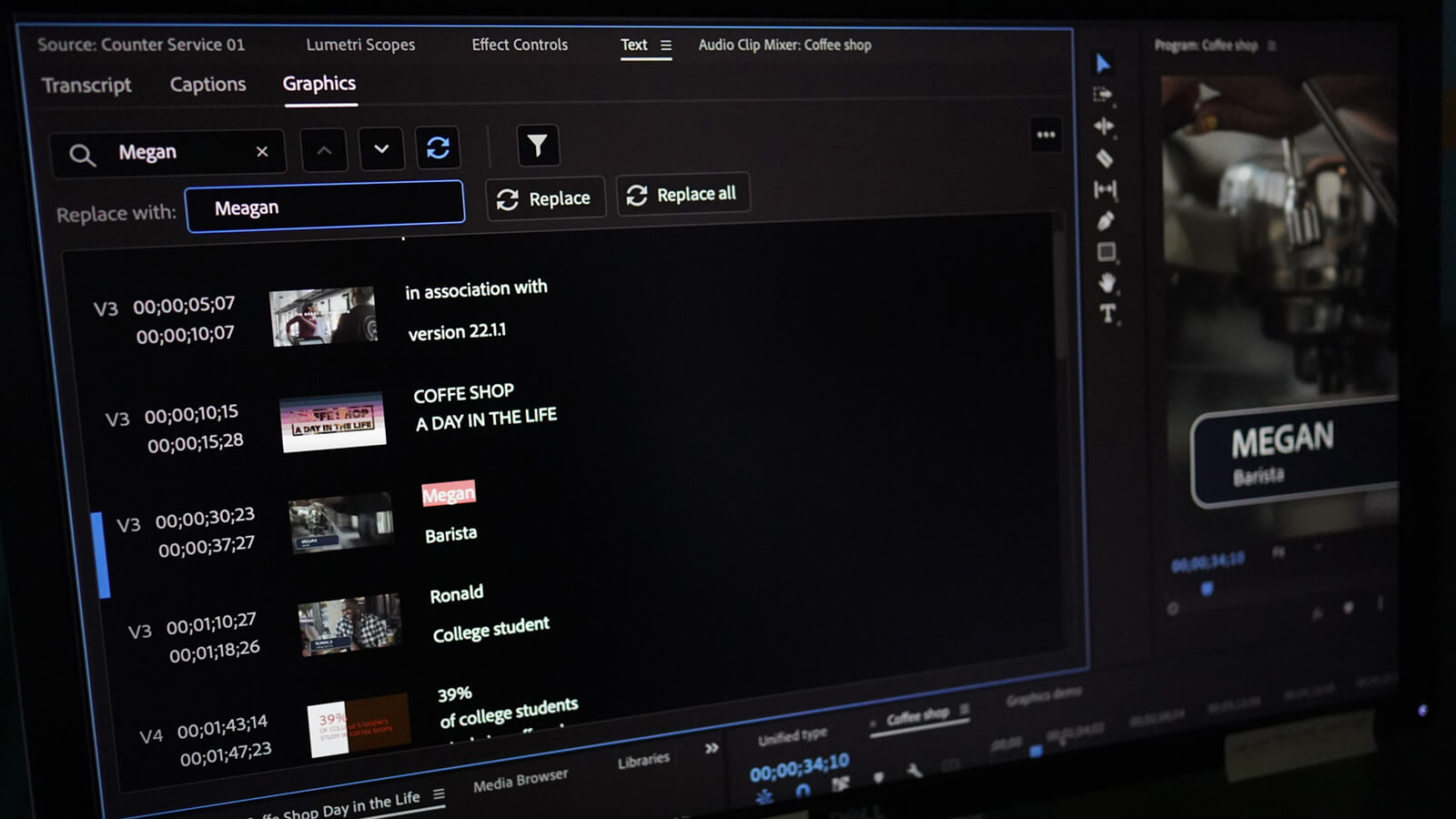Open the Text panel hamburger menu
The width and height of the screenshot is (1456, 819).
point(666,45)
